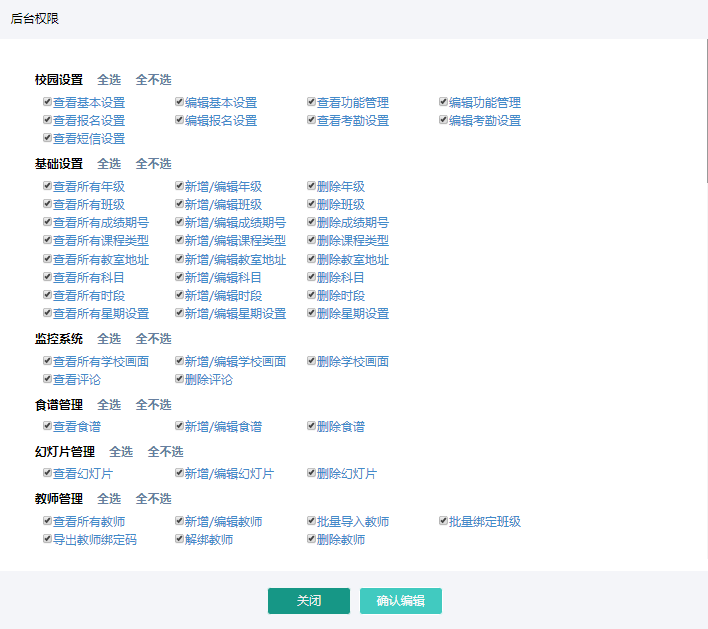Toggle 删除评论 checkbox
This screenshot has height=629, width=708.
coord(179,379)
